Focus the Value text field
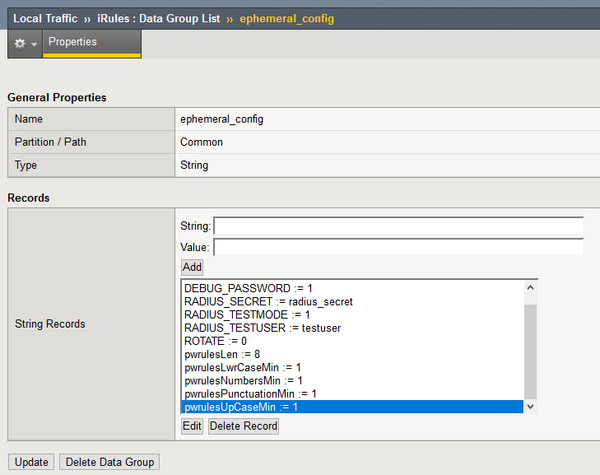This screenshot has width=600, height=475. tap(398, 247)
